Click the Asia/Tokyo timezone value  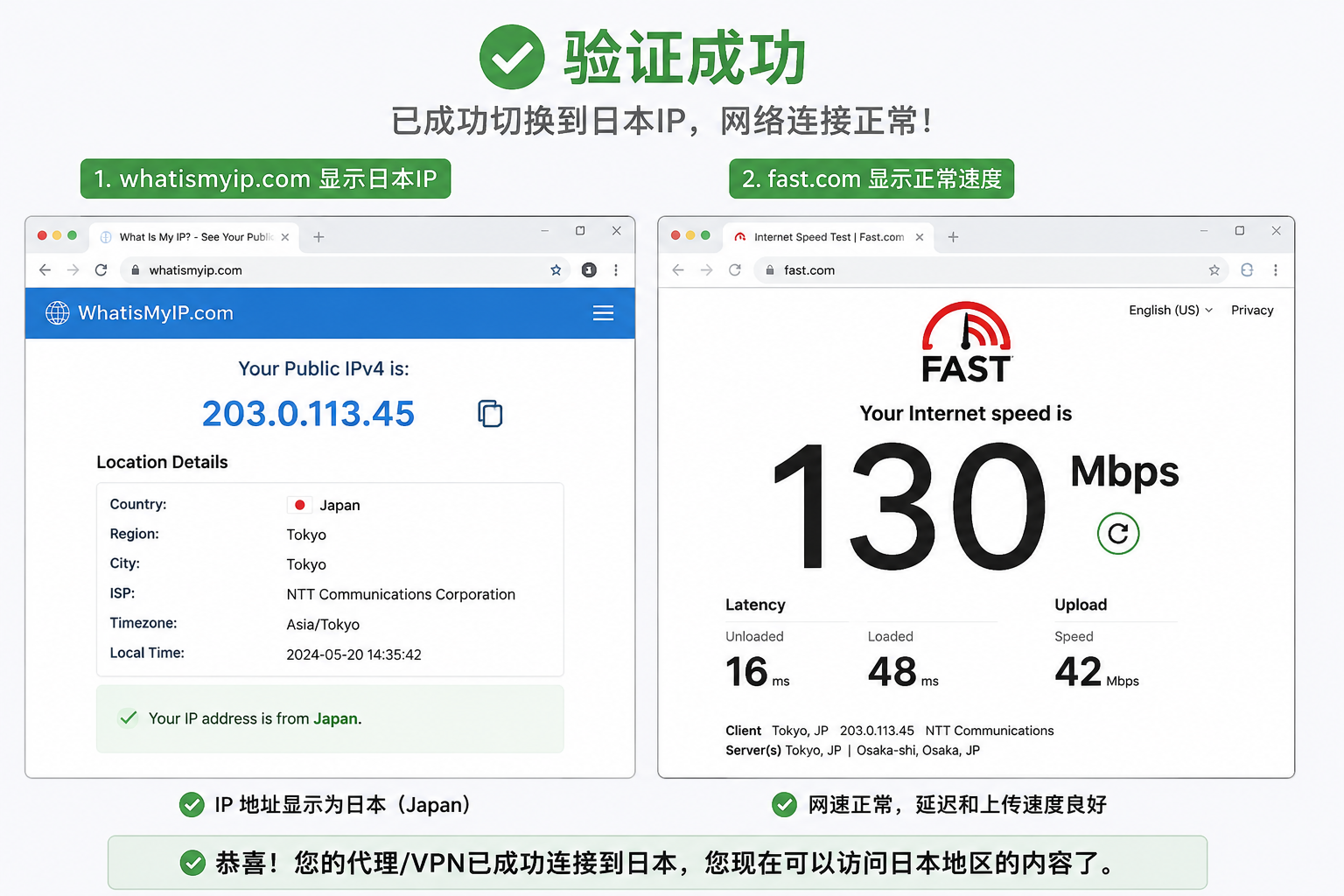[x=323, y=625]
